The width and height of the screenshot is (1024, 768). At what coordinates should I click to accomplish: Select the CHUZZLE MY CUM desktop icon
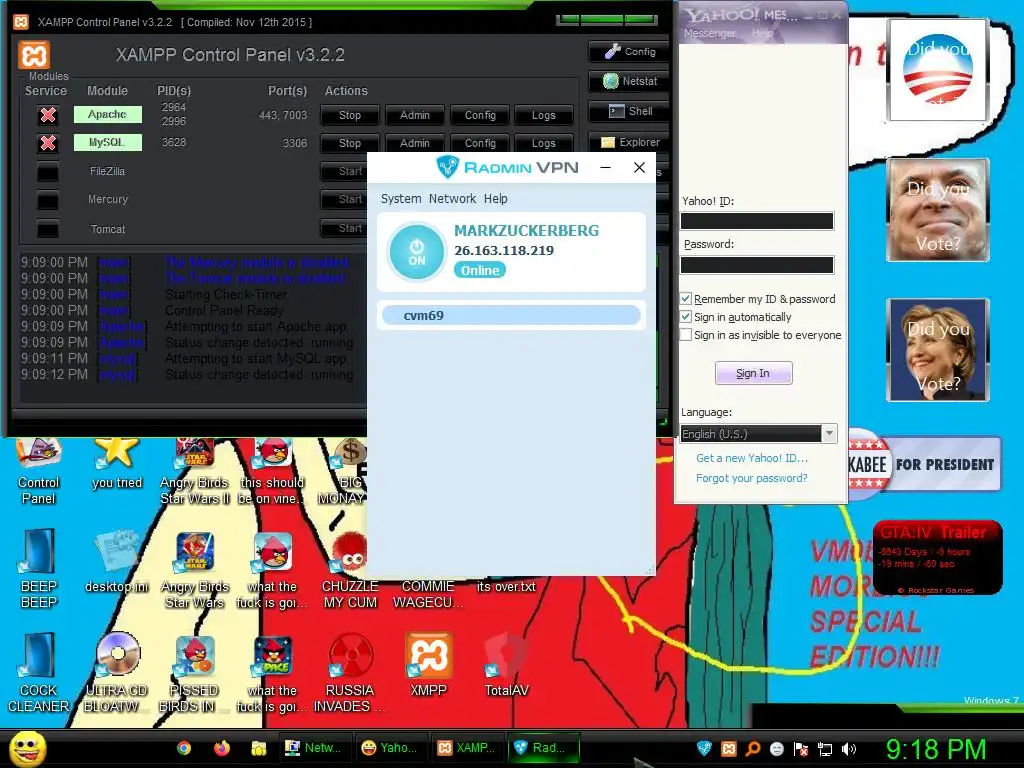350,570
